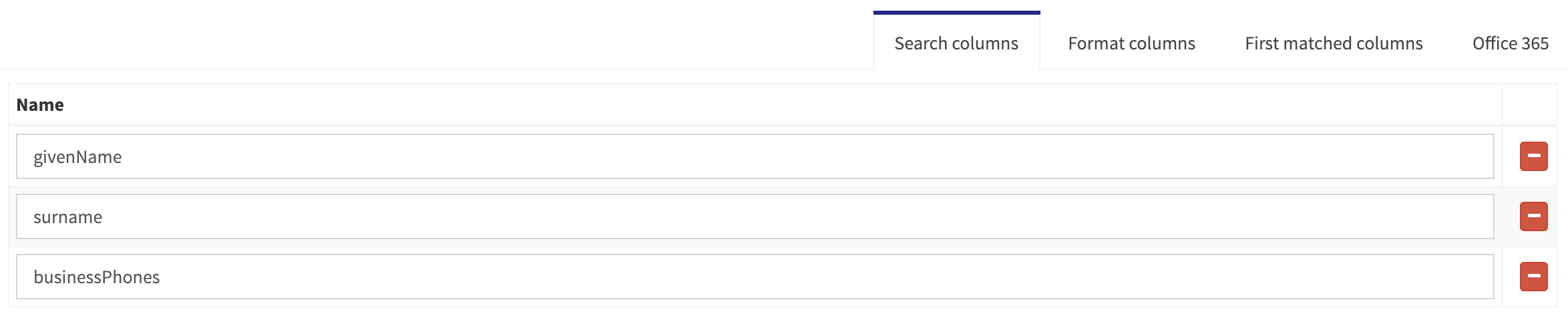Place cursor in the surname text box

click(755, 216)
